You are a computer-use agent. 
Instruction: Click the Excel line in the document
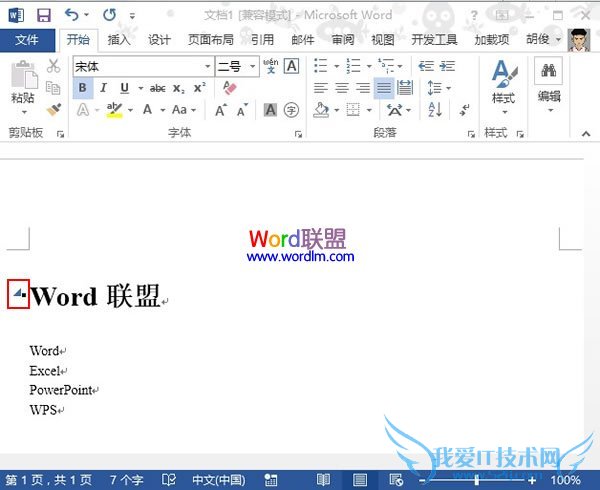(45, 370)
